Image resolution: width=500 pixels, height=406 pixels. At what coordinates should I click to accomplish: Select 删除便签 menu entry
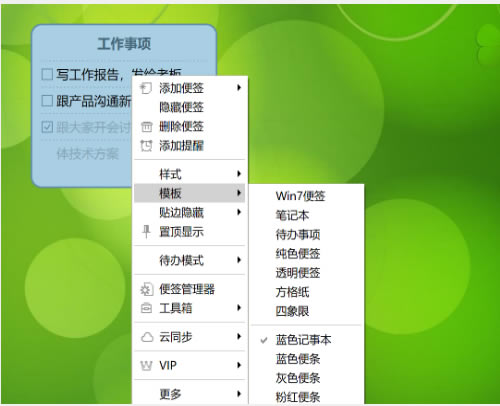pos(189,127)
